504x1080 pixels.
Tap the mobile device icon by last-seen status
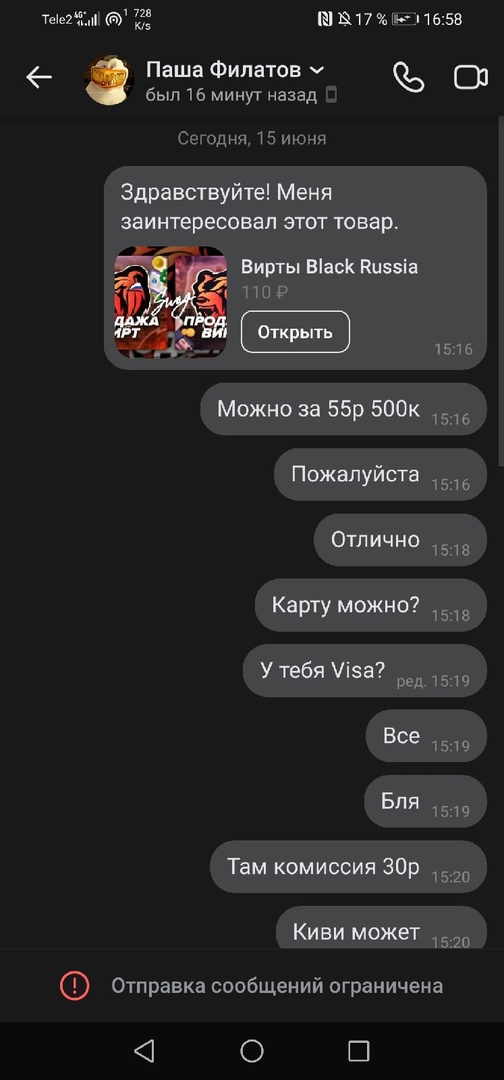pos(331,95)
